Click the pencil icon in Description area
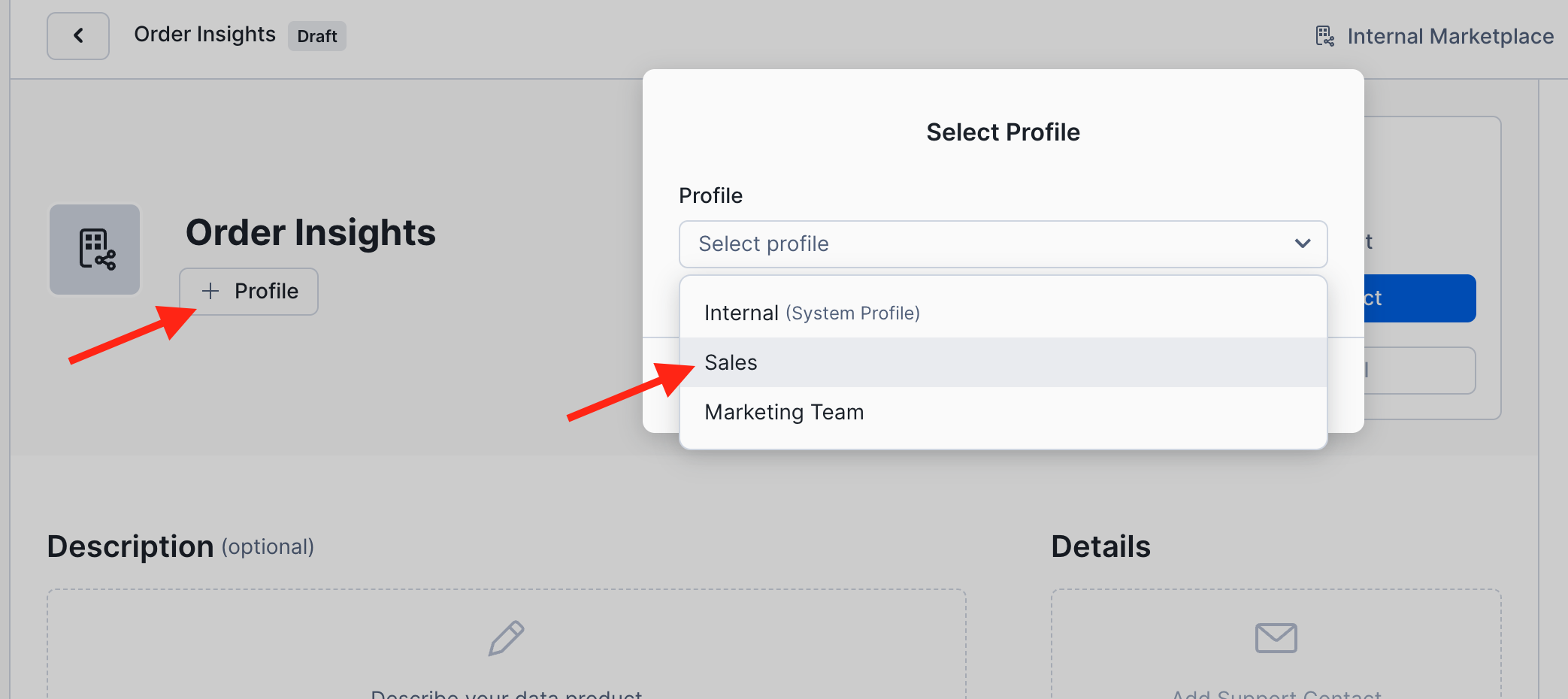 coord(506,638)
